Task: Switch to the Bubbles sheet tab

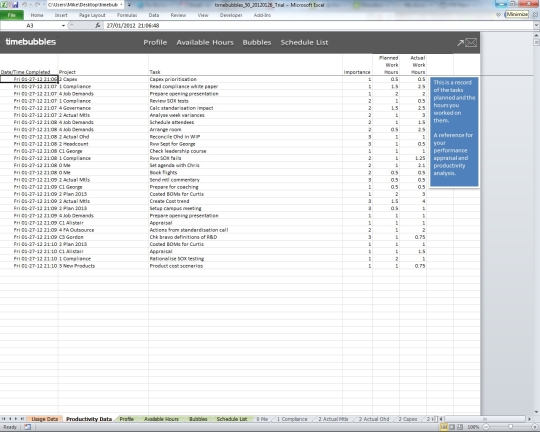Action: [x=198, y=419]
